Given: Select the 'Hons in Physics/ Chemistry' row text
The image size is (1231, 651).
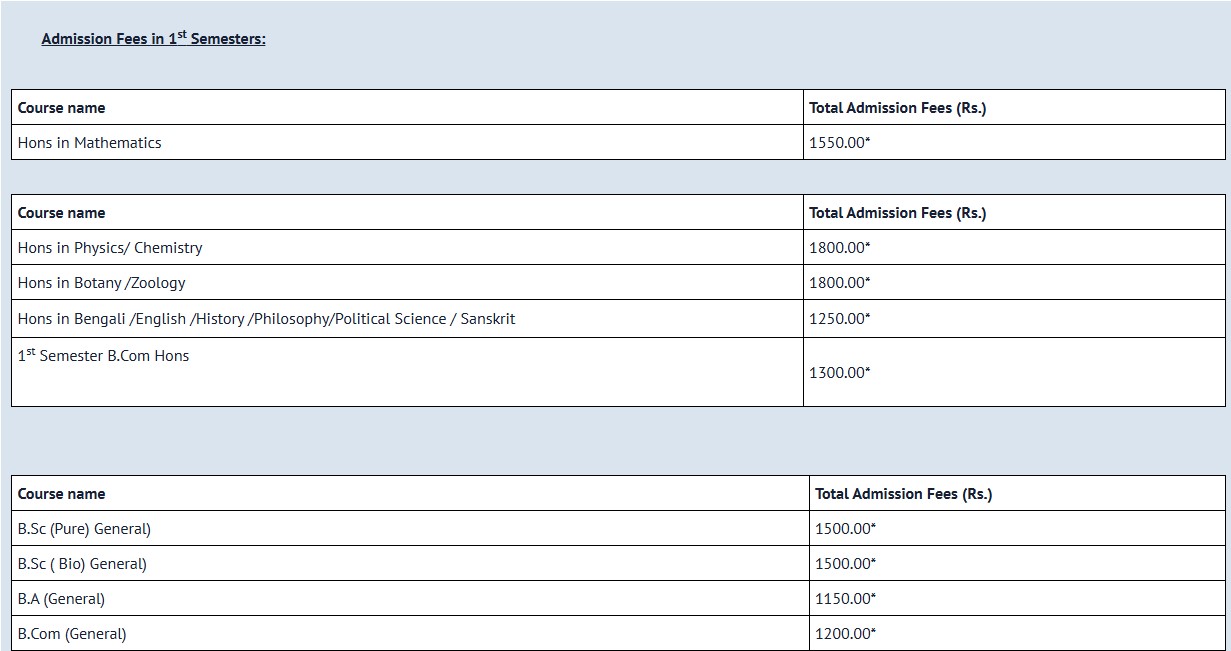Looking at the screenshot, I should tap(110, 248).
